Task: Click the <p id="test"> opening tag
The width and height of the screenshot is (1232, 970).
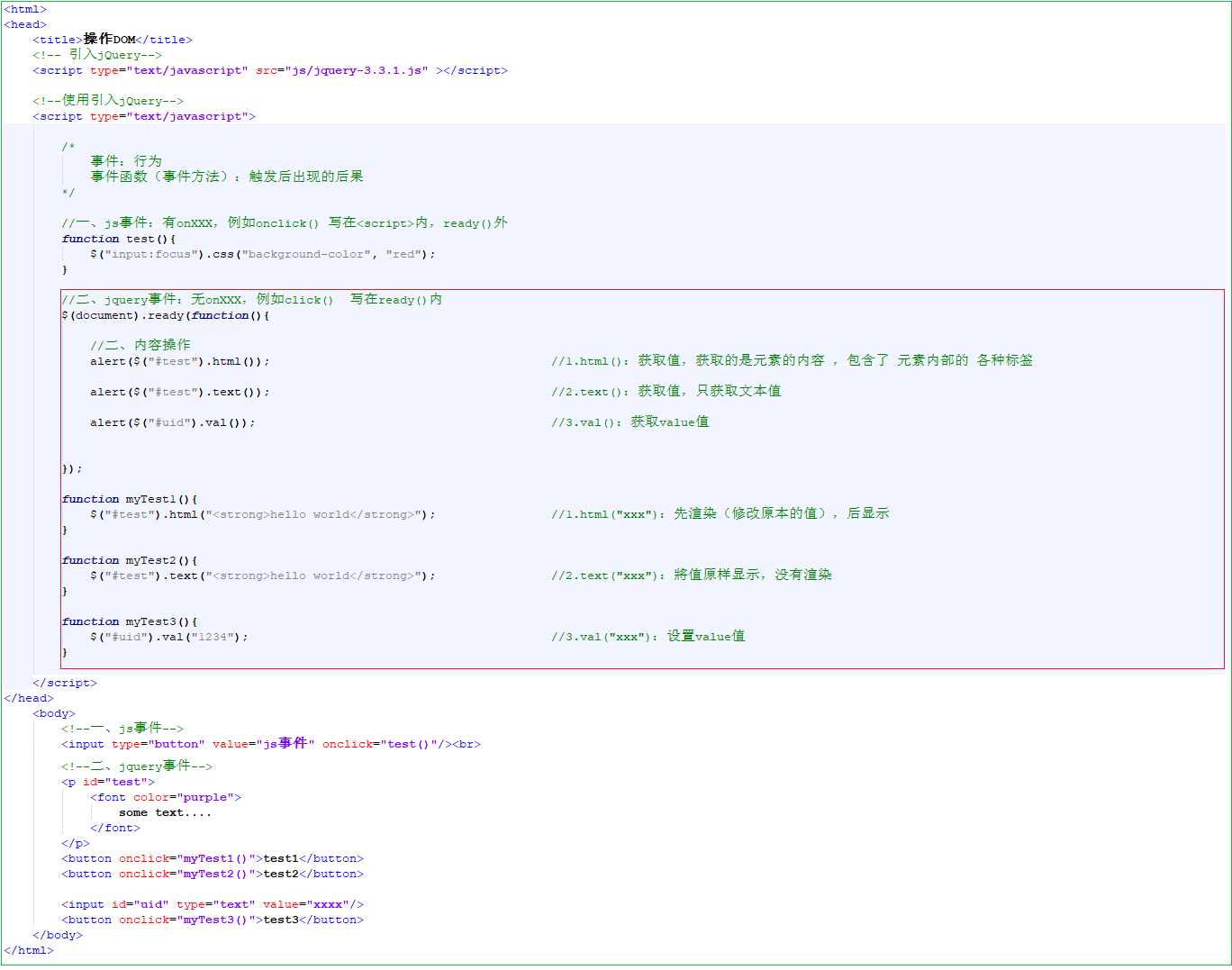Action: (108, 782)
